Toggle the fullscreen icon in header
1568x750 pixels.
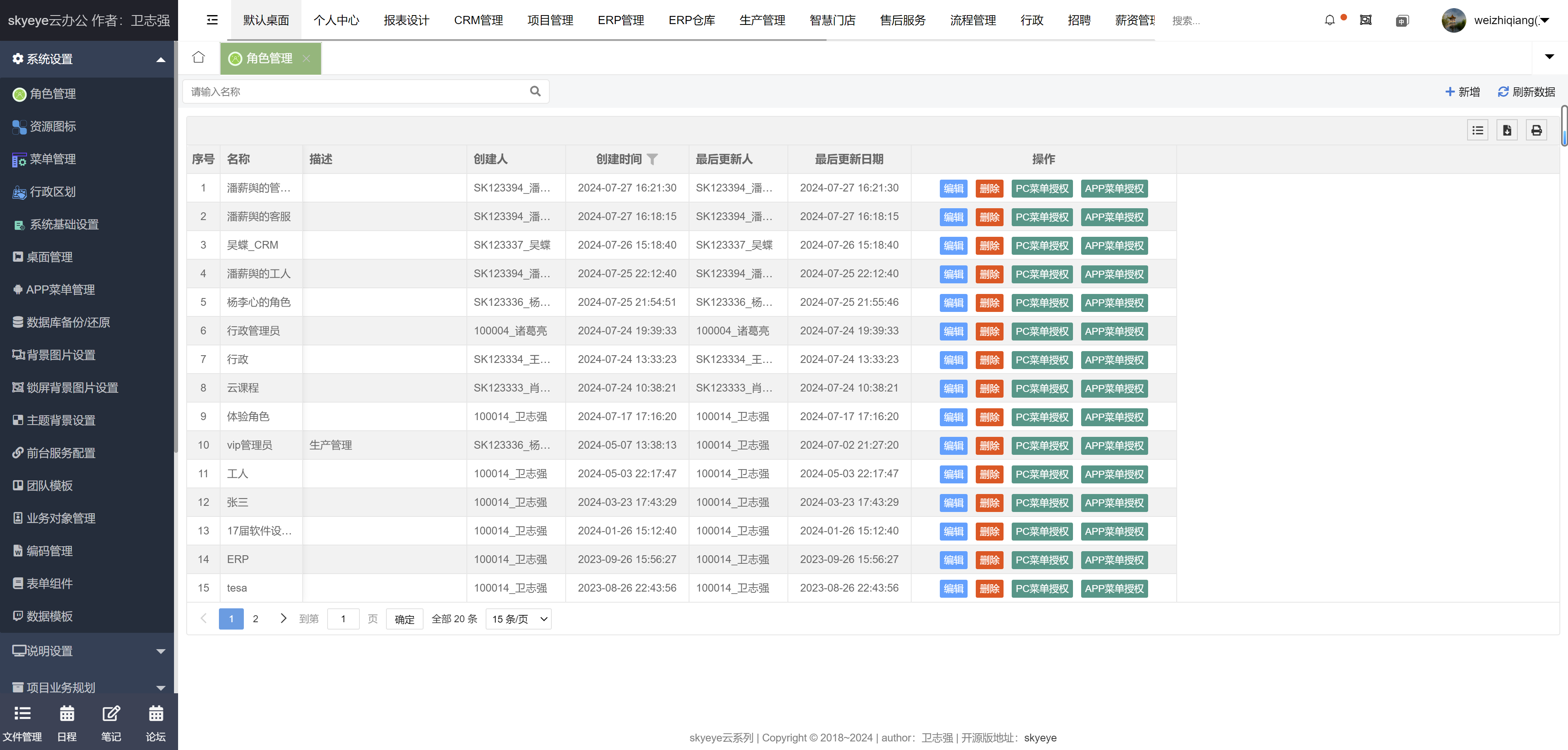[1365, 20]
